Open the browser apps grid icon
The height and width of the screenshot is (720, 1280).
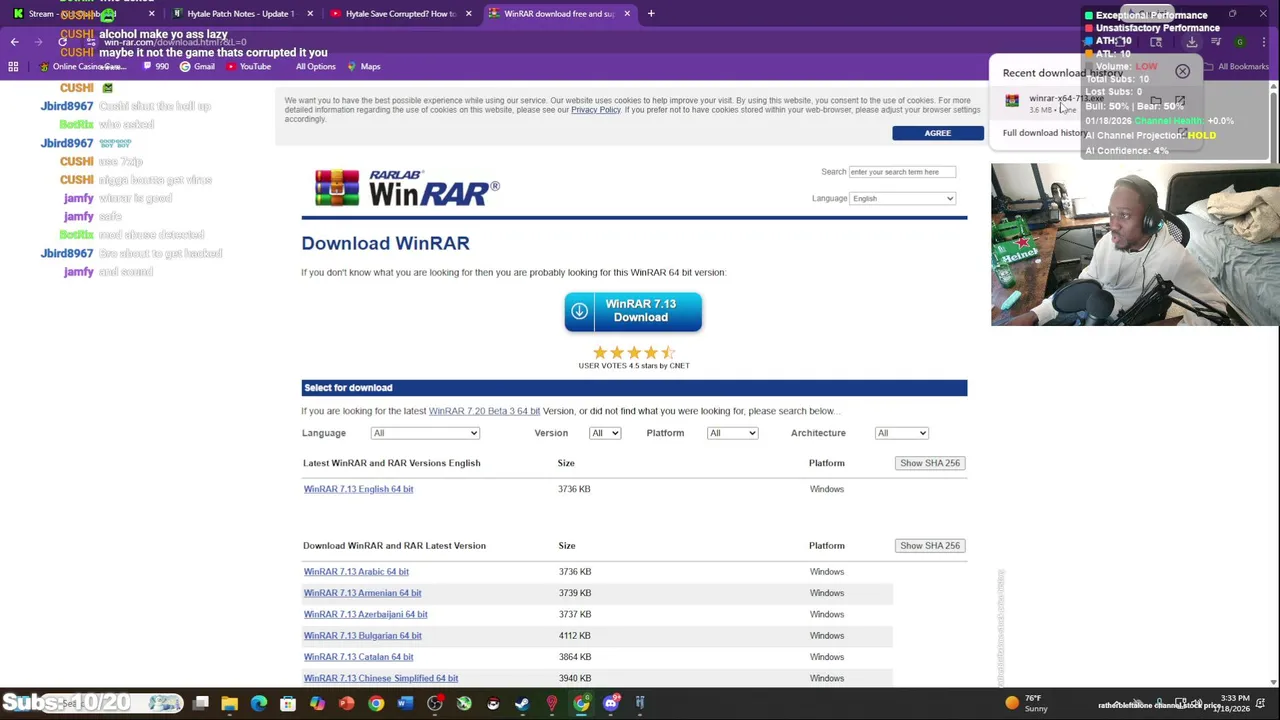(x=13, y=67)
